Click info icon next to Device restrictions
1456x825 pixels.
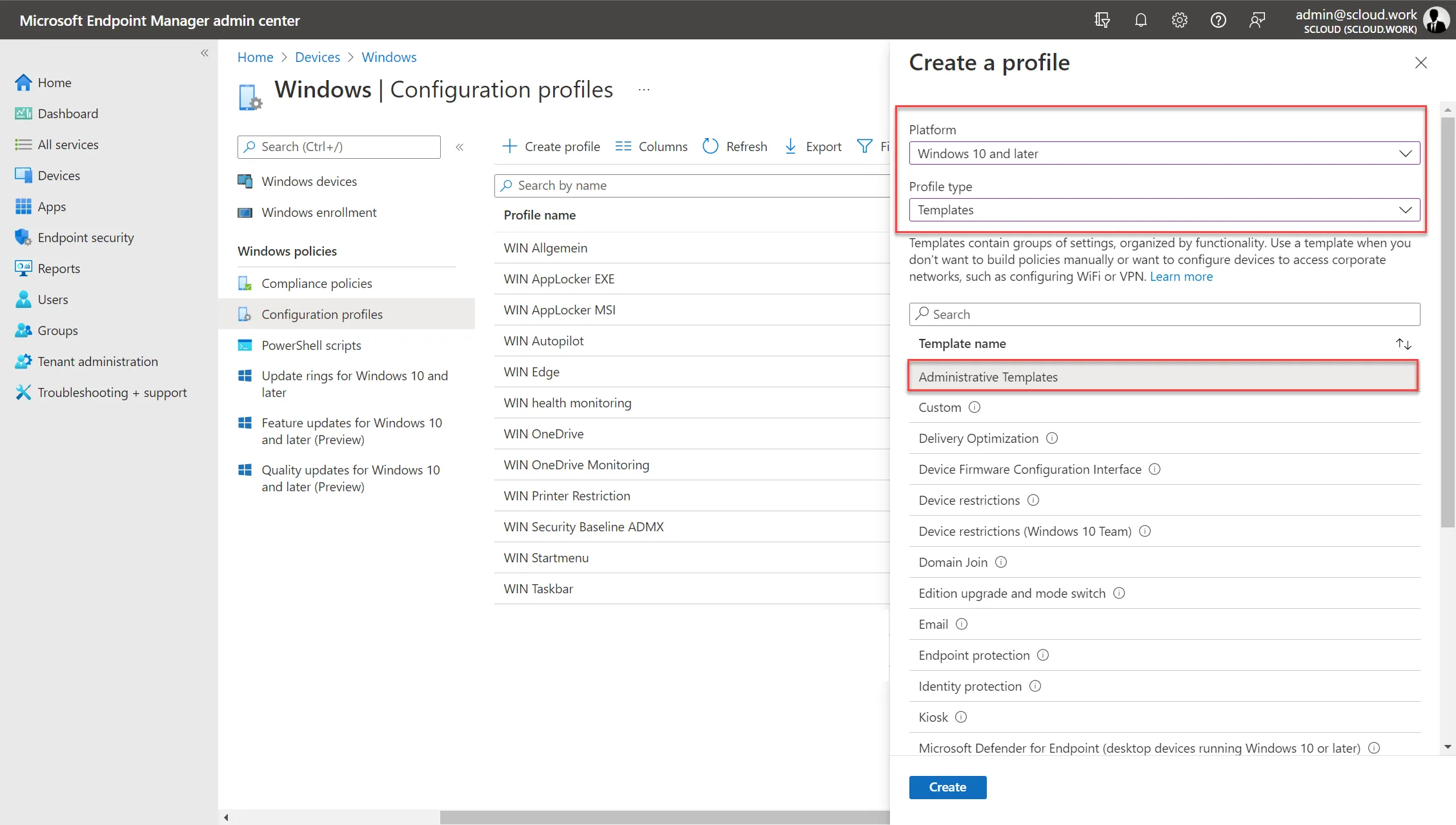(x=1033, y=500)
